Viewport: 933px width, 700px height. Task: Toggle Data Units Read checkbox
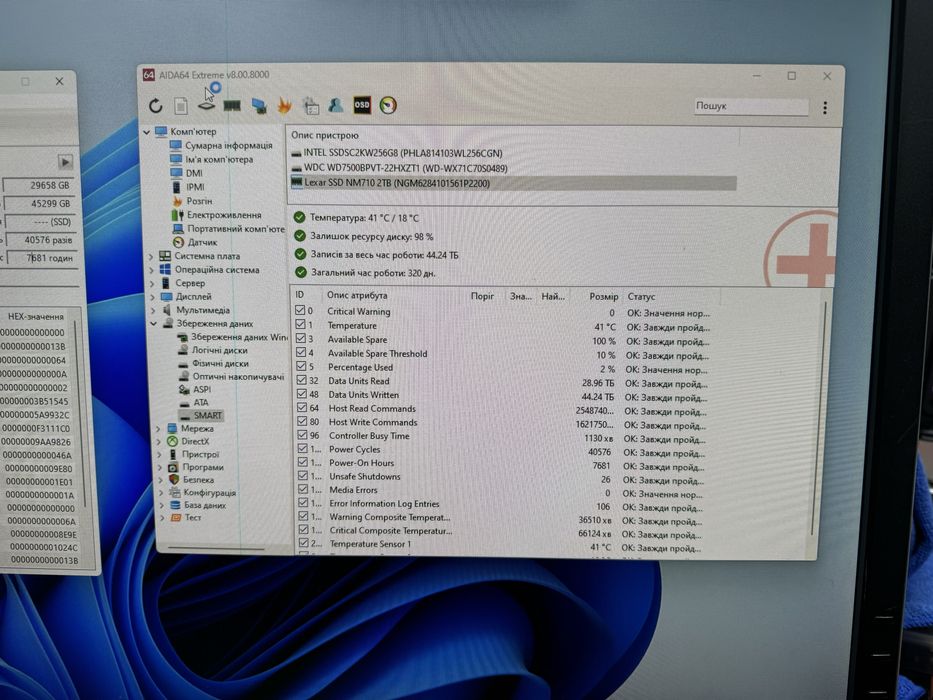tap(302, 380)
